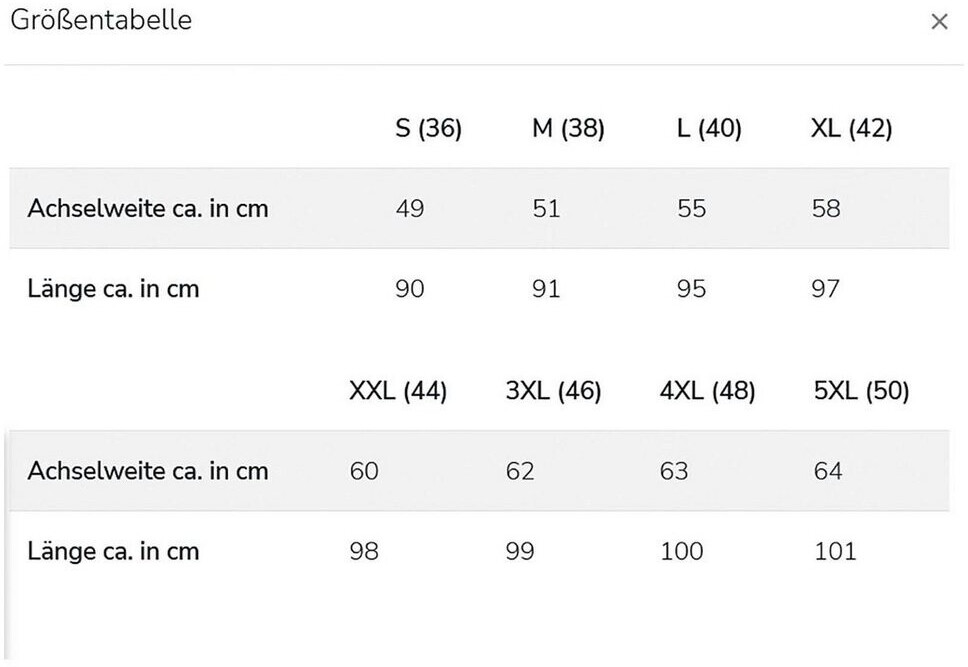Select the XXL (44) column header
This screenshot has width=968, height=667.
[x=398, y=391]
